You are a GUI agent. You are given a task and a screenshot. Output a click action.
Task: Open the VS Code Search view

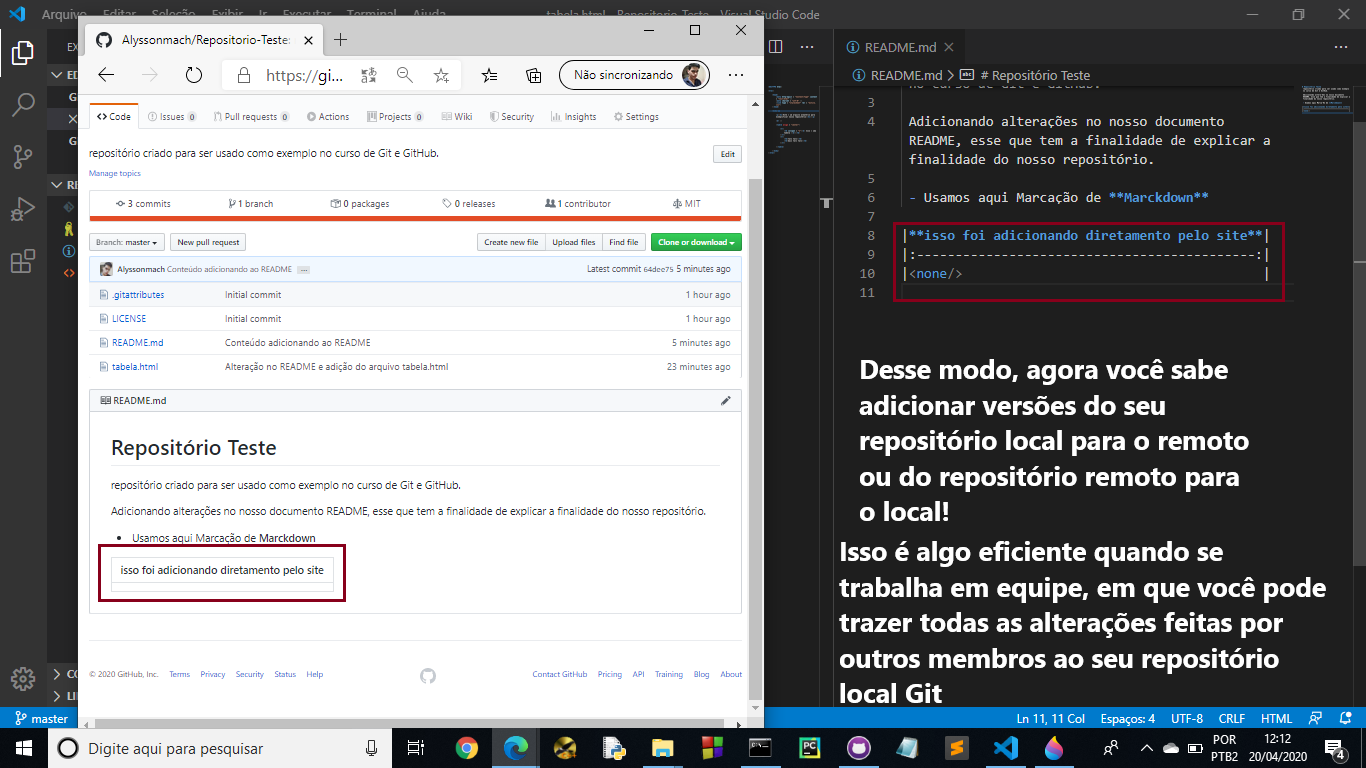pyautogui.click(x=22, y=105)
